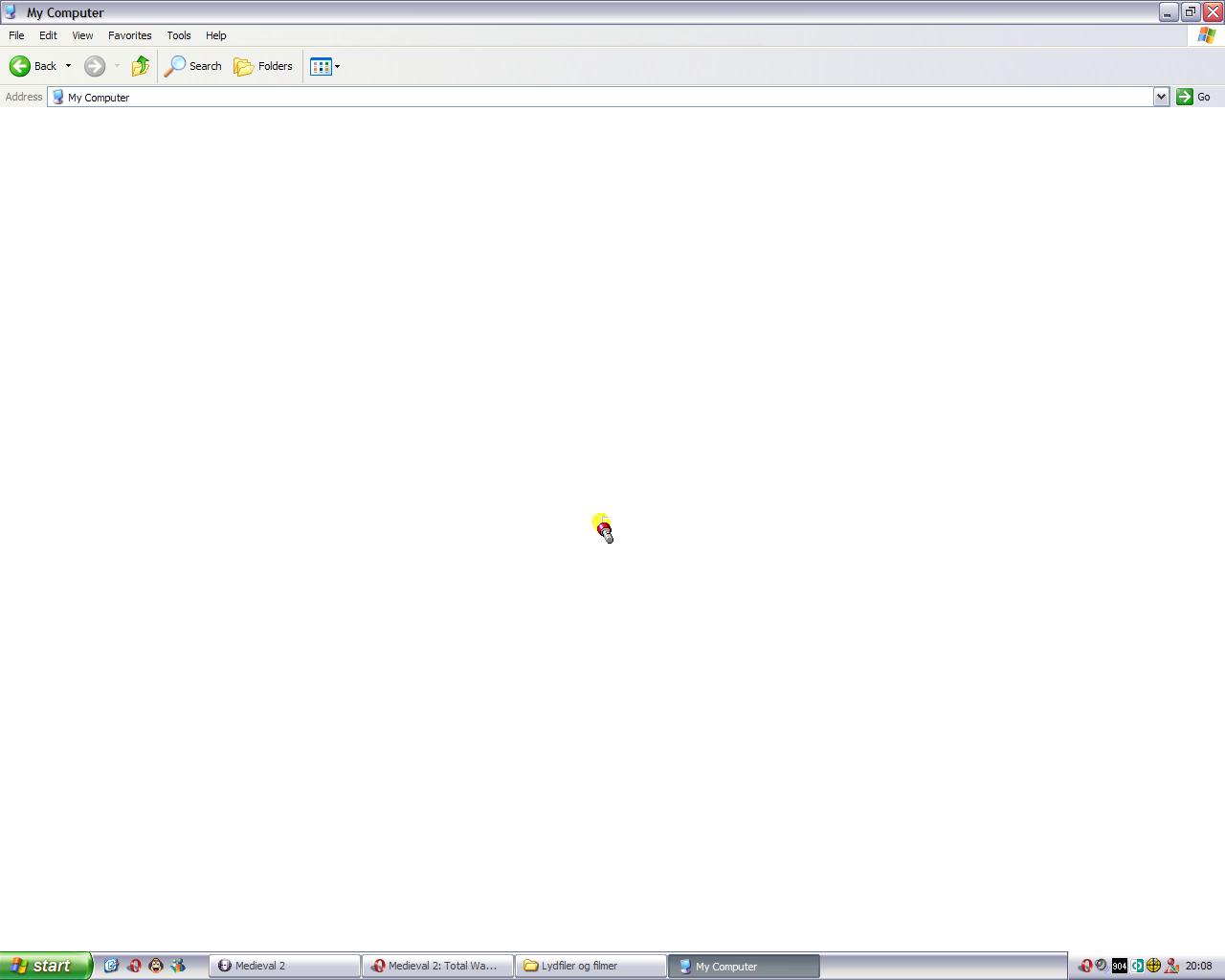The height and width of the screenshot is (980, 1225).
Task: Click the Go button beside the address bar
Action: [x=1193, y=97]
